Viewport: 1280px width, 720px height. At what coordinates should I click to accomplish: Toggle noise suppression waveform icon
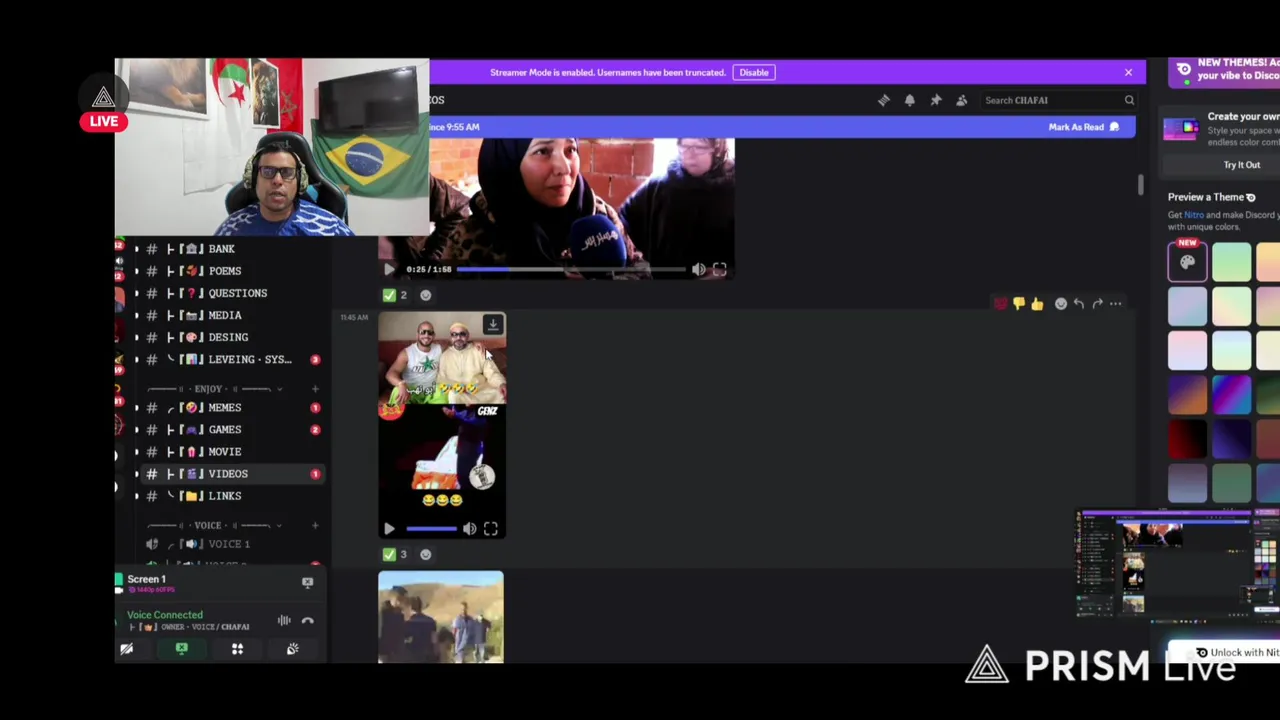coord(284,621)
